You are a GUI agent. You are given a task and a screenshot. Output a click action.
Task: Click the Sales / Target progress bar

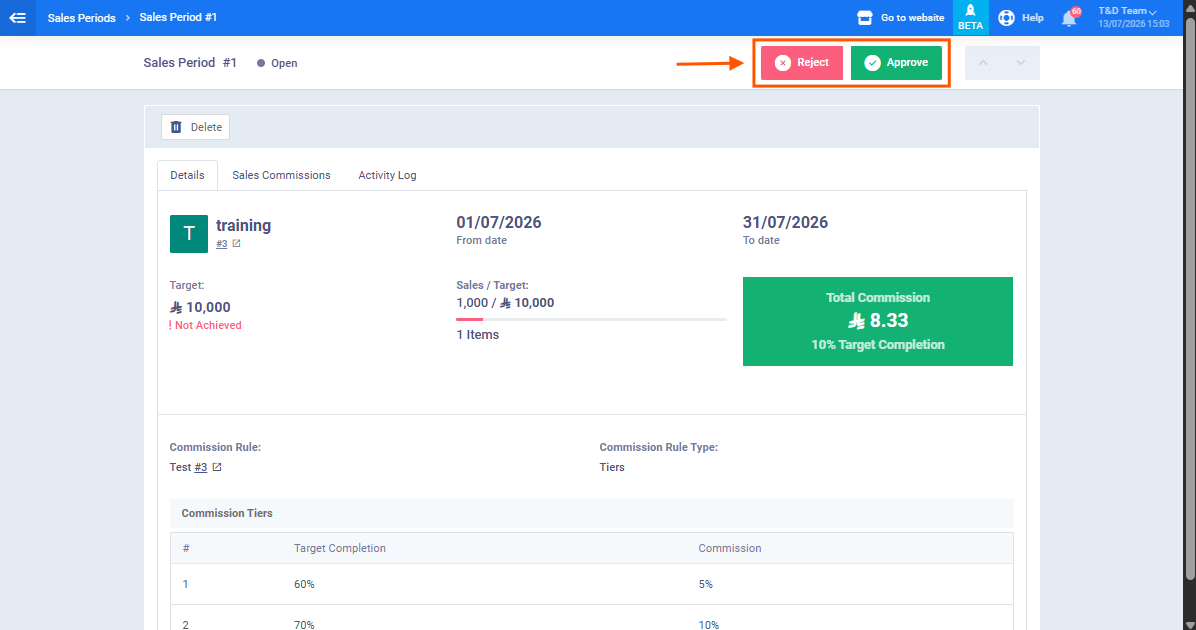[x=591, y=320]
